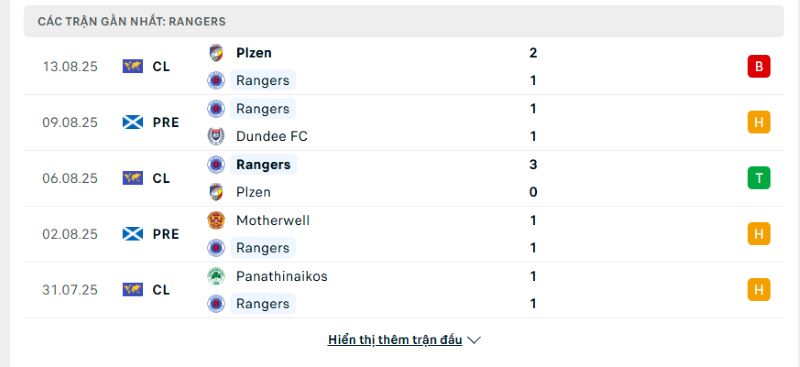Click the orange H badge for Panathinaikos match
The height and width of the screenshot is (367, 800).
[759, 290]
